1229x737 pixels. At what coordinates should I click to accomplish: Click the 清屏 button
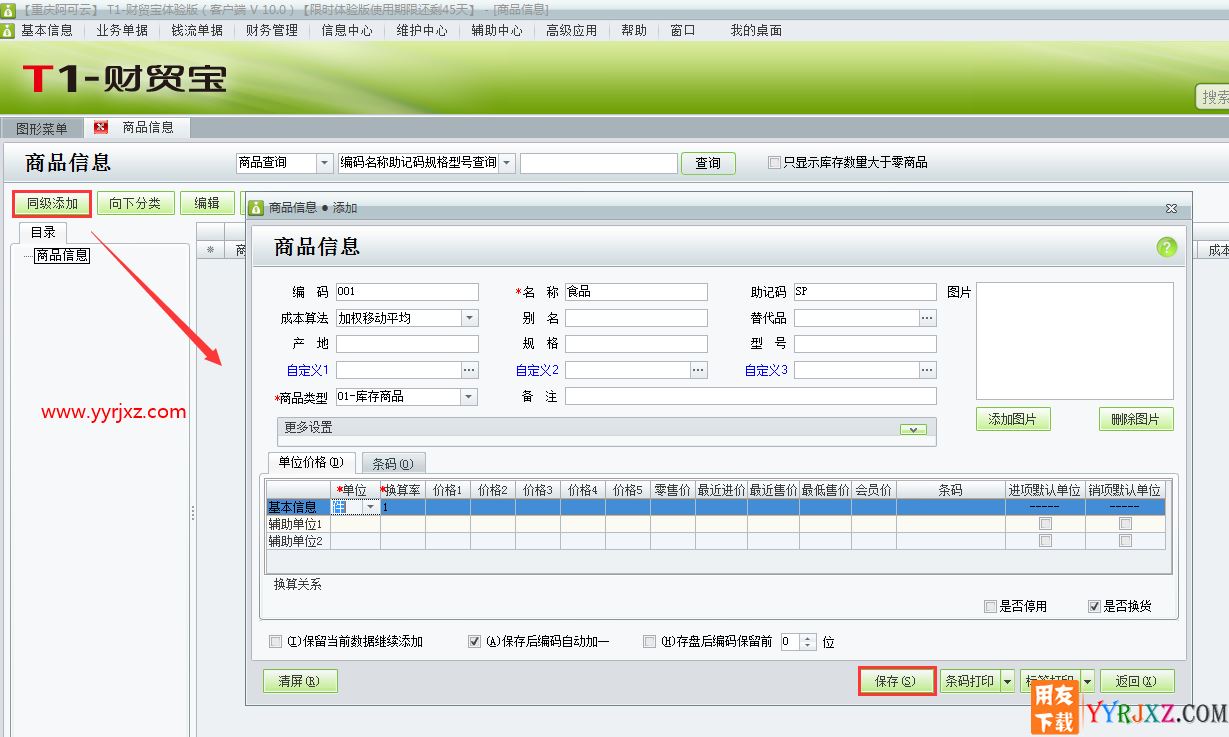pyautogui.click(x=300, y=681)
